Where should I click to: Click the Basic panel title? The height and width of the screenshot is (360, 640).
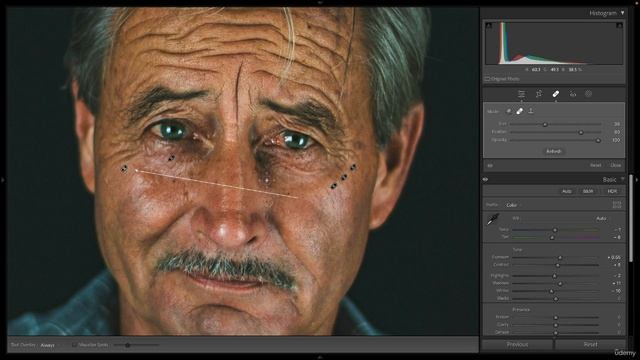click(609, 180)
